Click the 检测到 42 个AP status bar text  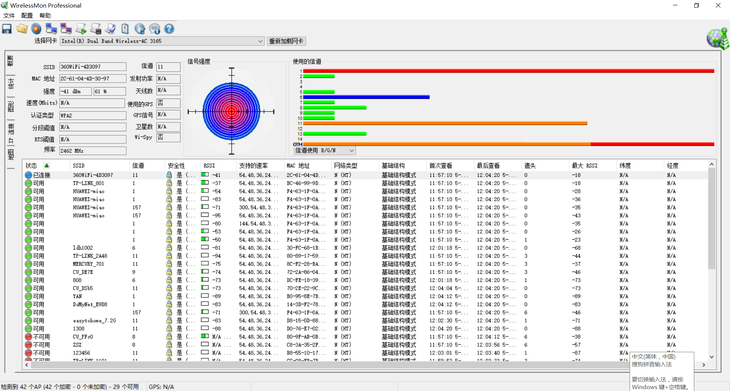pos(70,387)
